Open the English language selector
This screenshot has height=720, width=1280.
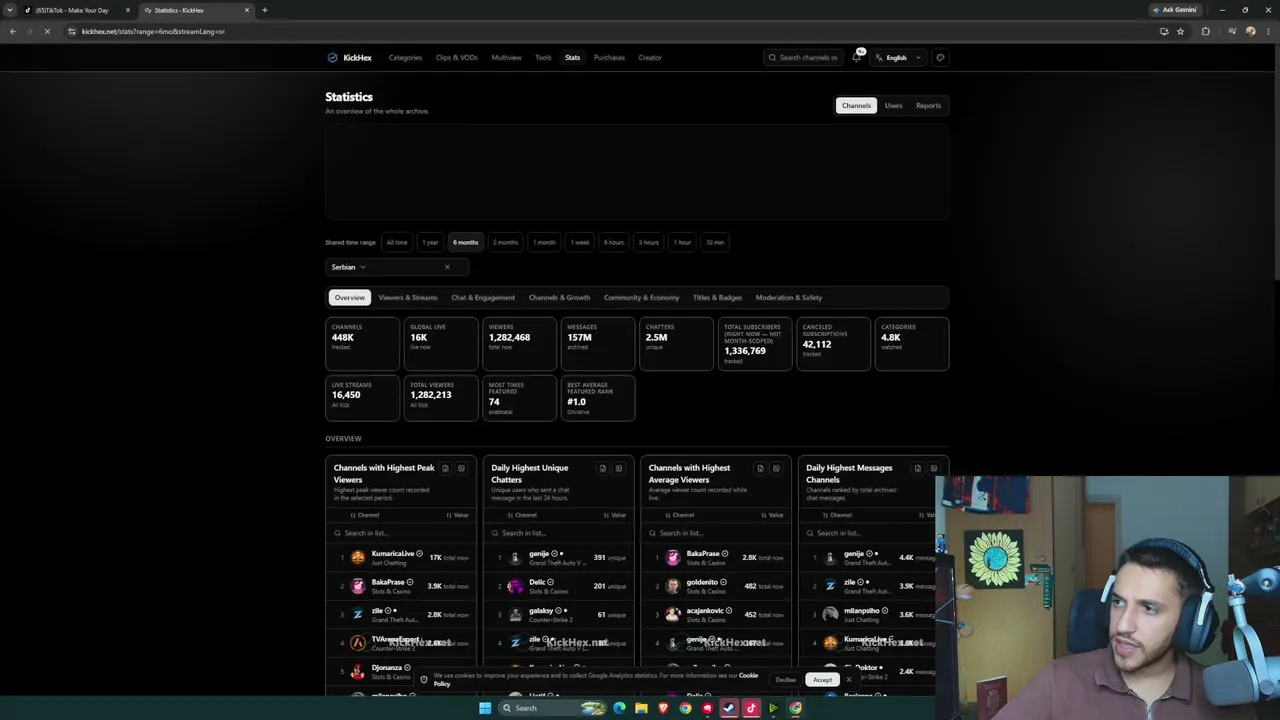point(897,58)
